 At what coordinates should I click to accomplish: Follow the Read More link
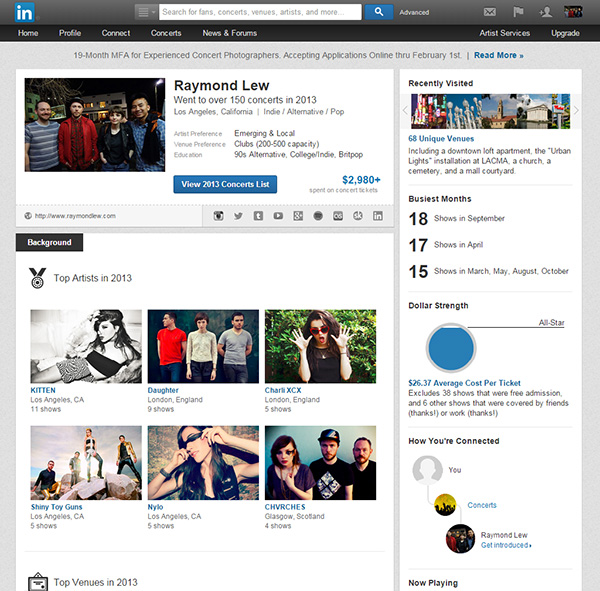pos(498,56)
